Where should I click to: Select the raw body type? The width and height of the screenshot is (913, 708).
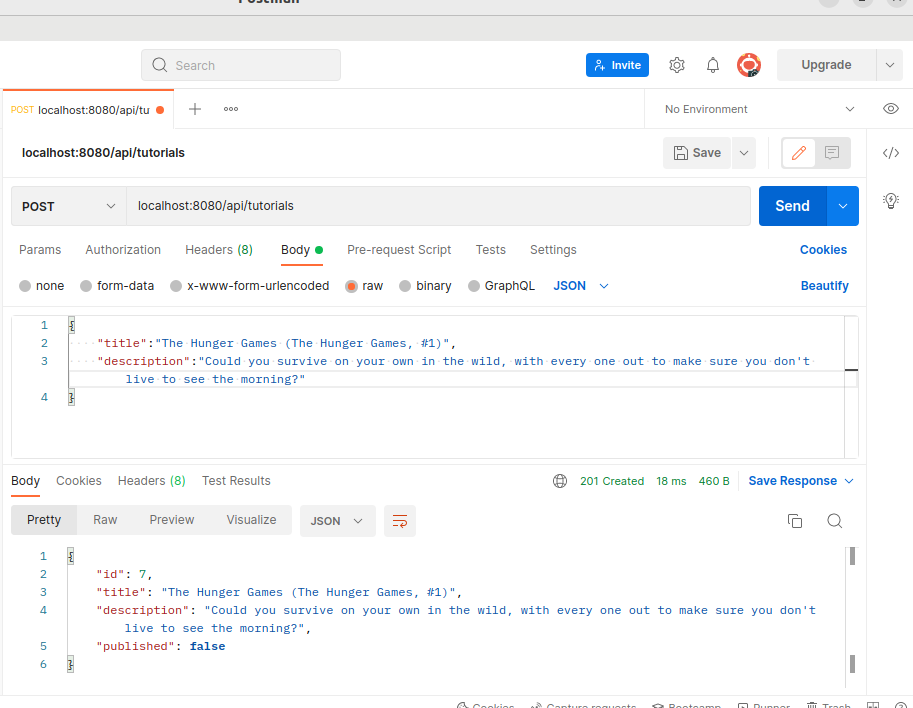pos(364,286)
